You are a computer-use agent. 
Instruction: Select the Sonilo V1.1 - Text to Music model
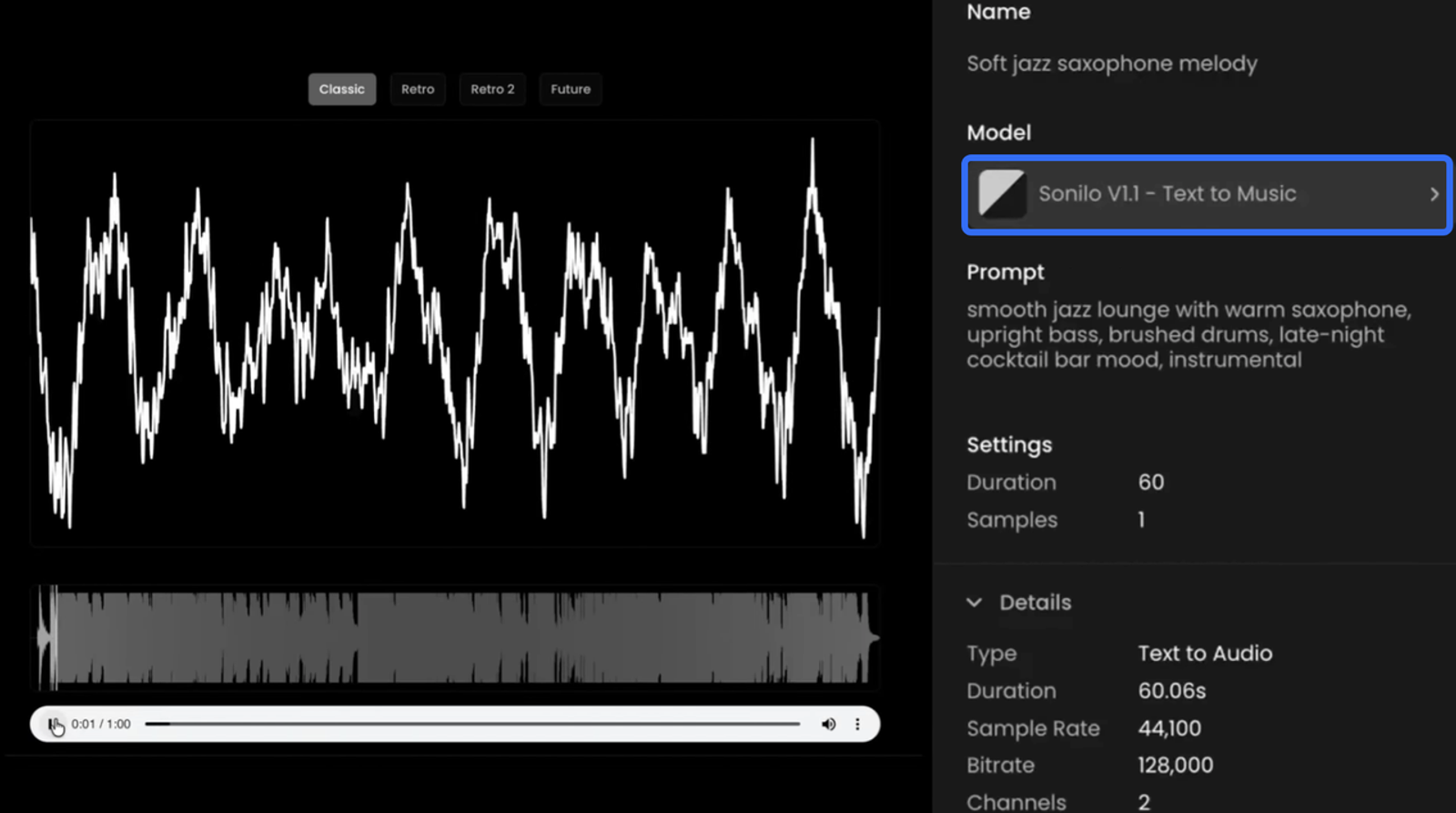tap(1207, 194)
